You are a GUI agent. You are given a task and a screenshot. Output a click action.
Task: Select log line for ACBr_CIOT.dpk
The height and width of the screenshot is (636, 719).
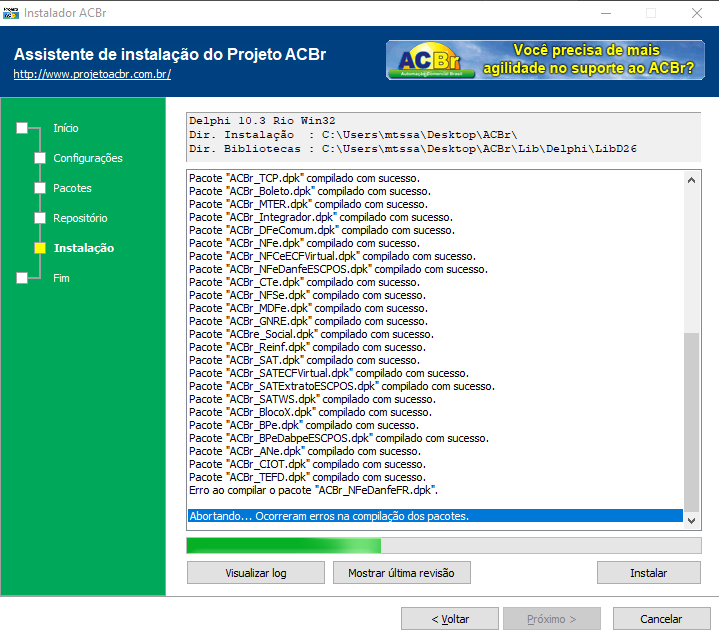(435, 464)
